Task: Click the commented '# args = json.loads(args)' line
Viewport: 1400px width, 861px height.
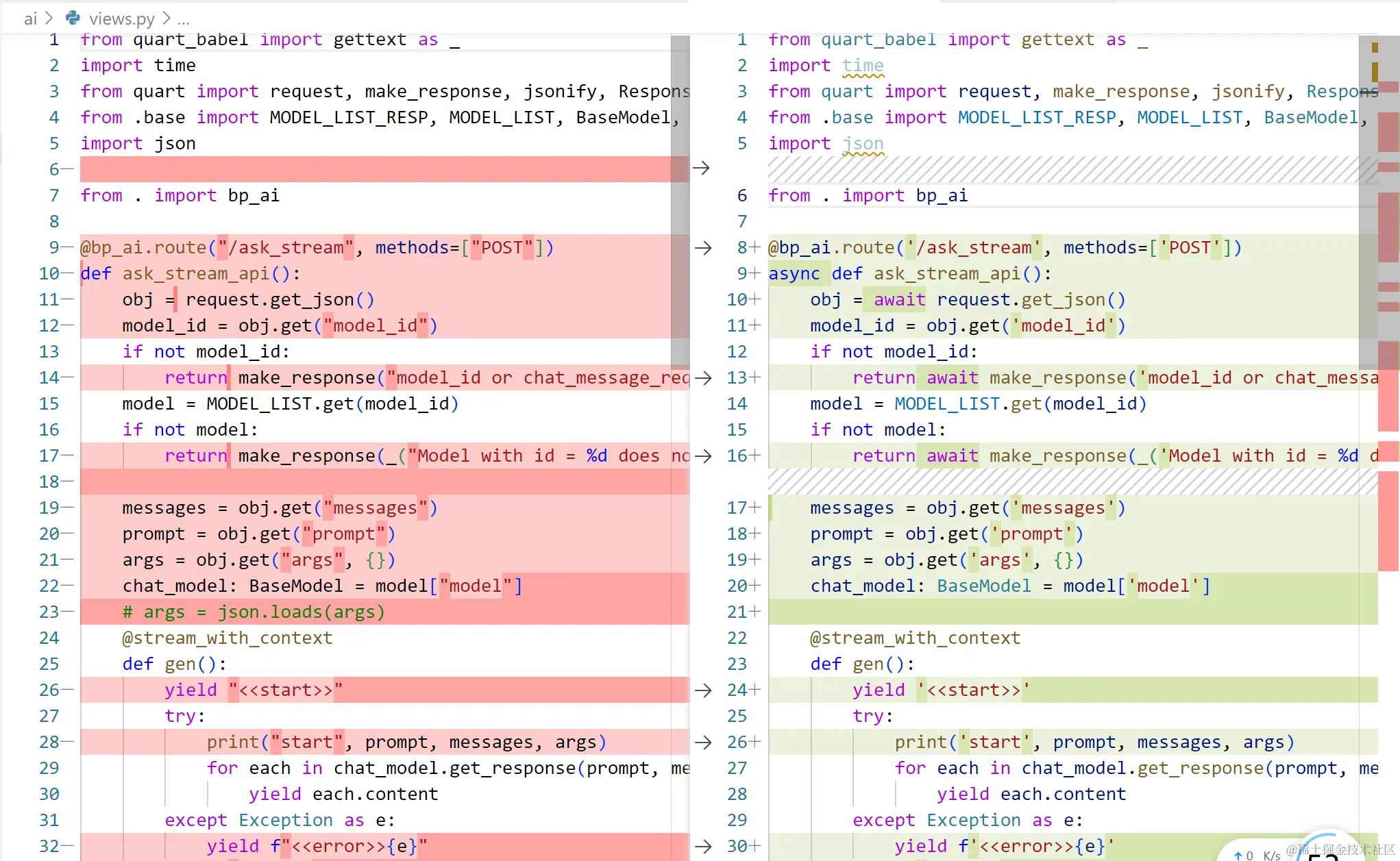Action: [x=254, y=612]
